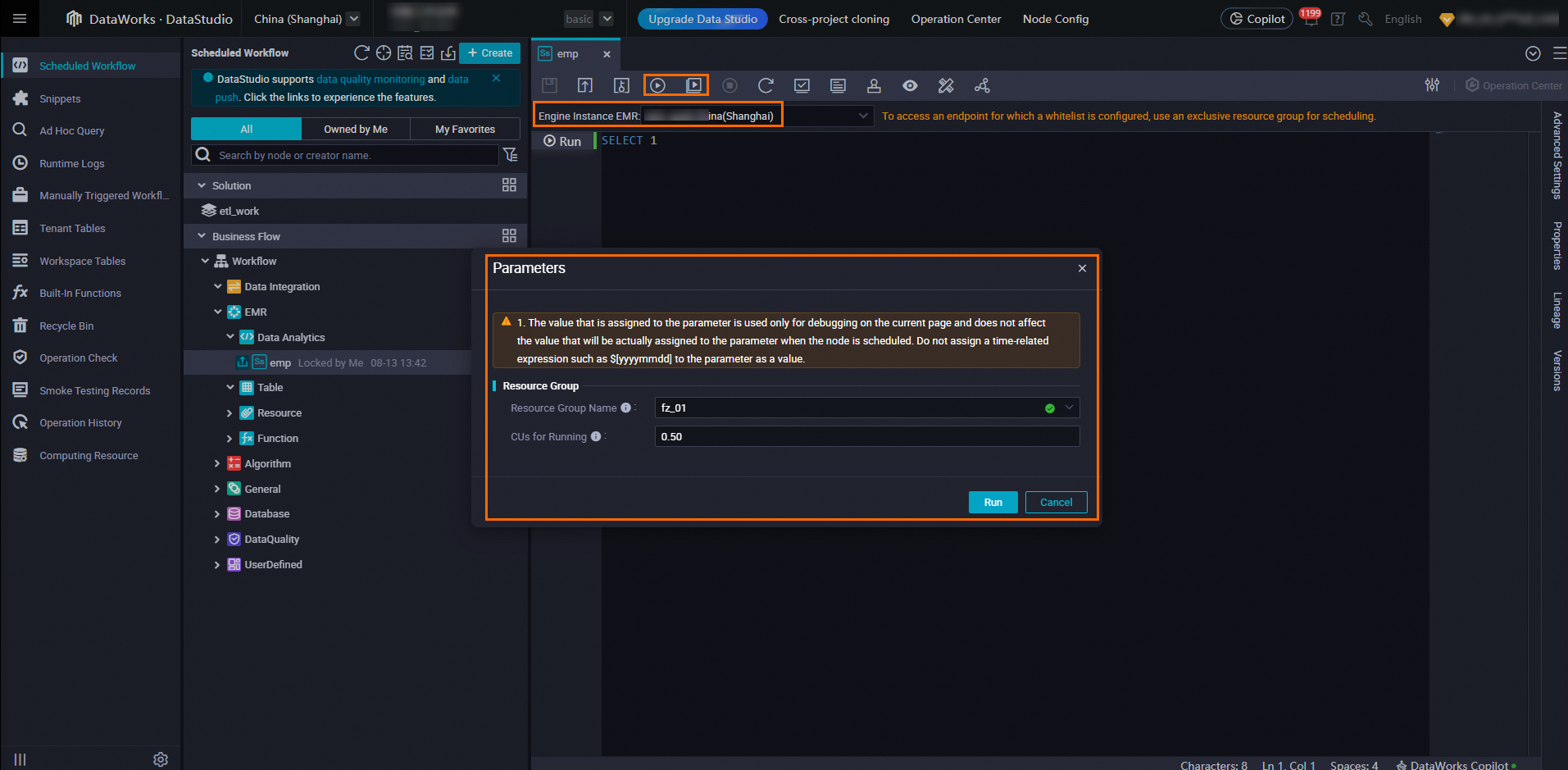Click the grid view icon in Business Flow row
The image size is (1568, 770).
[x=509, y=236]
